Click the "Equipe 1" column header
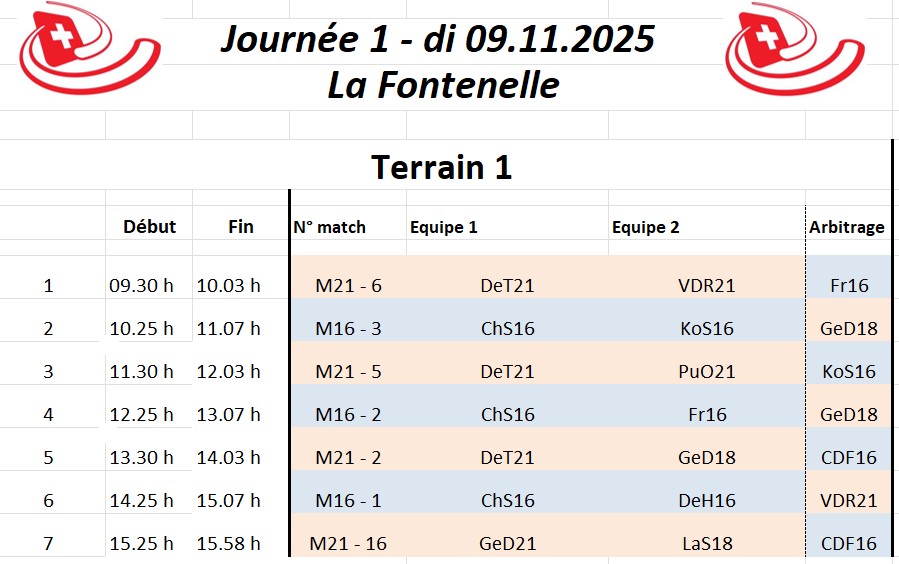The height and width of the screenshot is (564, 899). pyautogui.click(x=443, y=227)
